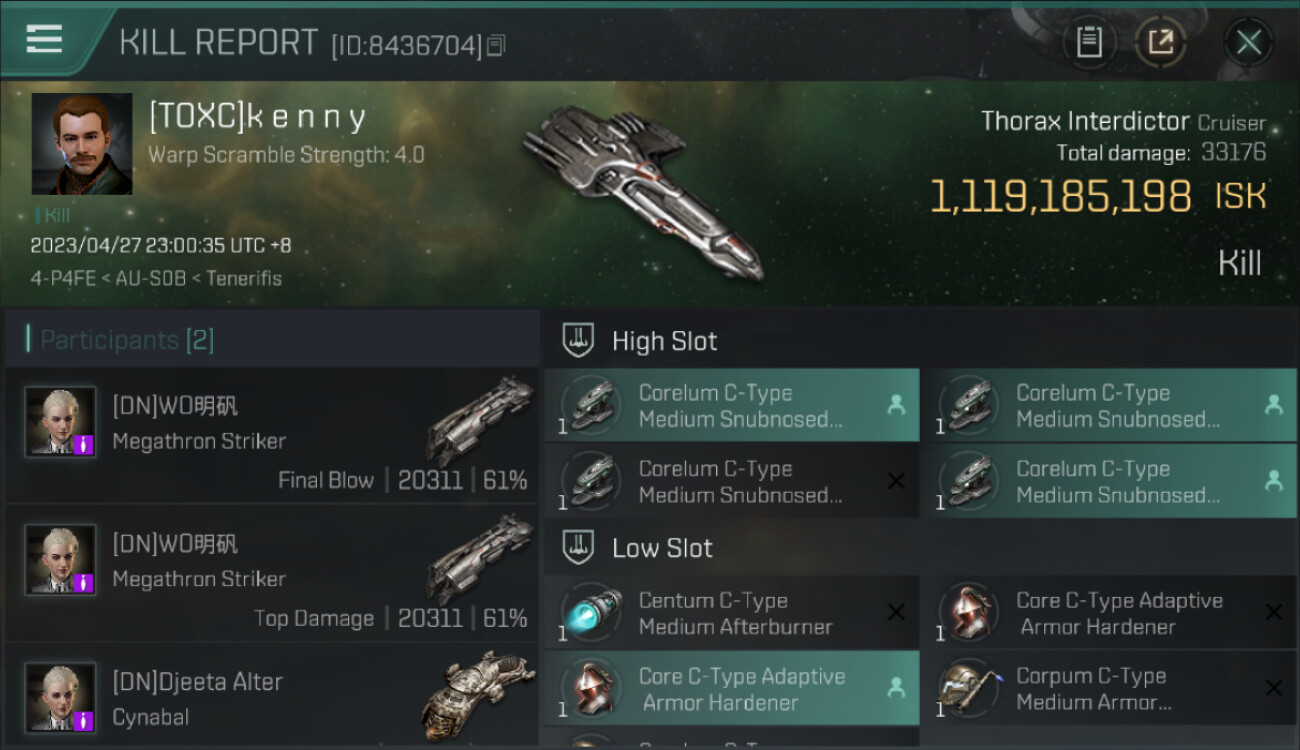Open Djeeta Alter Cynabal participant entry
Viewport: 1300px width, 750px height.
click(x=272, y=697)
